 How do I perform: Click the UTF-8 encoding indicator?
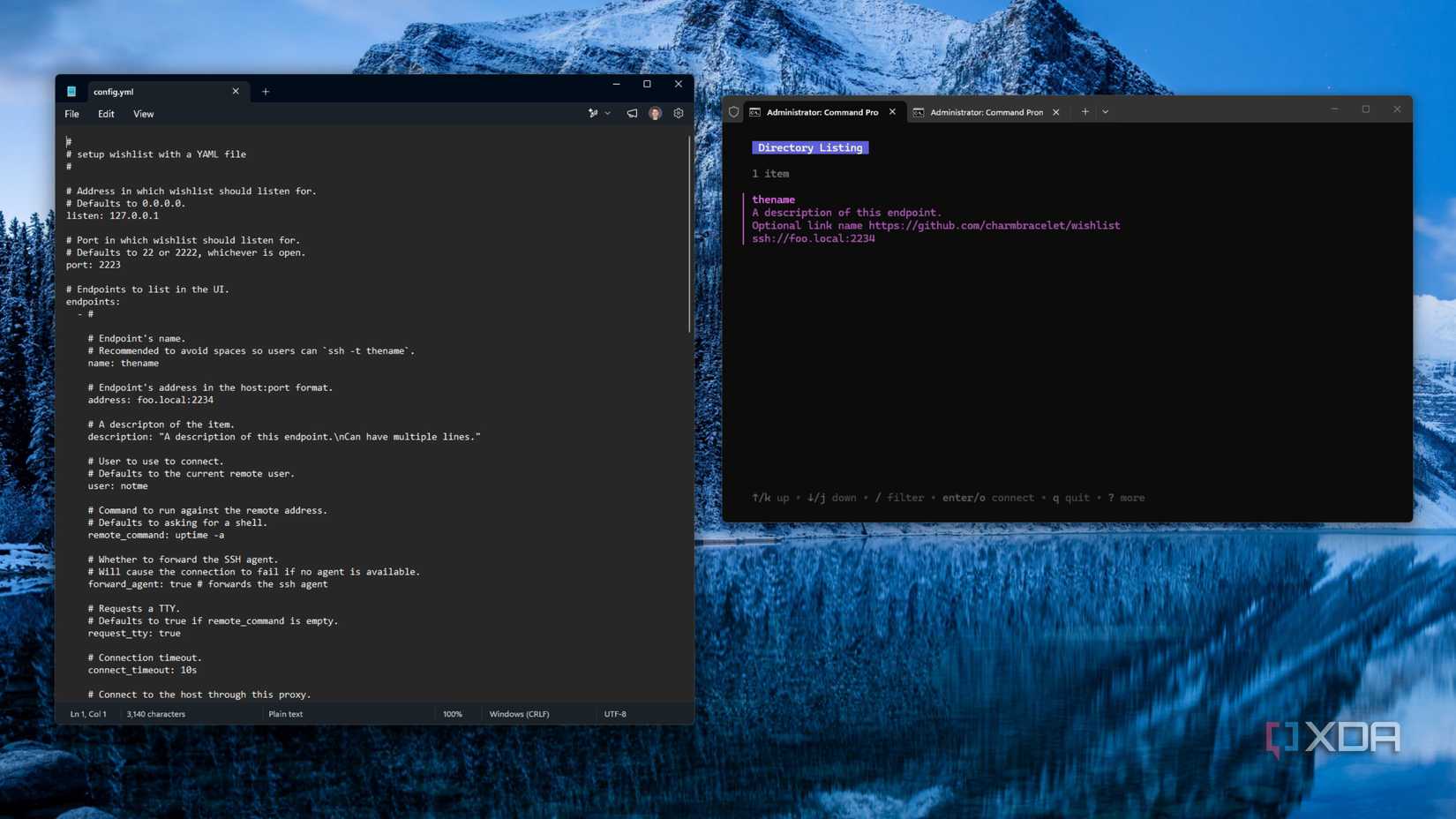pos(615,714)
